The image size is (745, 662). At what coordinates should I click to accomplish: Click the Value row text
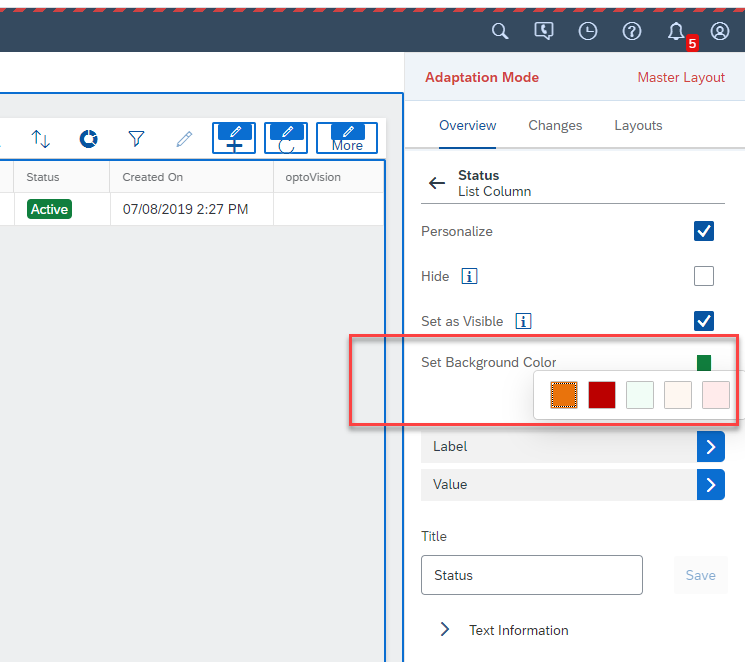450,484
